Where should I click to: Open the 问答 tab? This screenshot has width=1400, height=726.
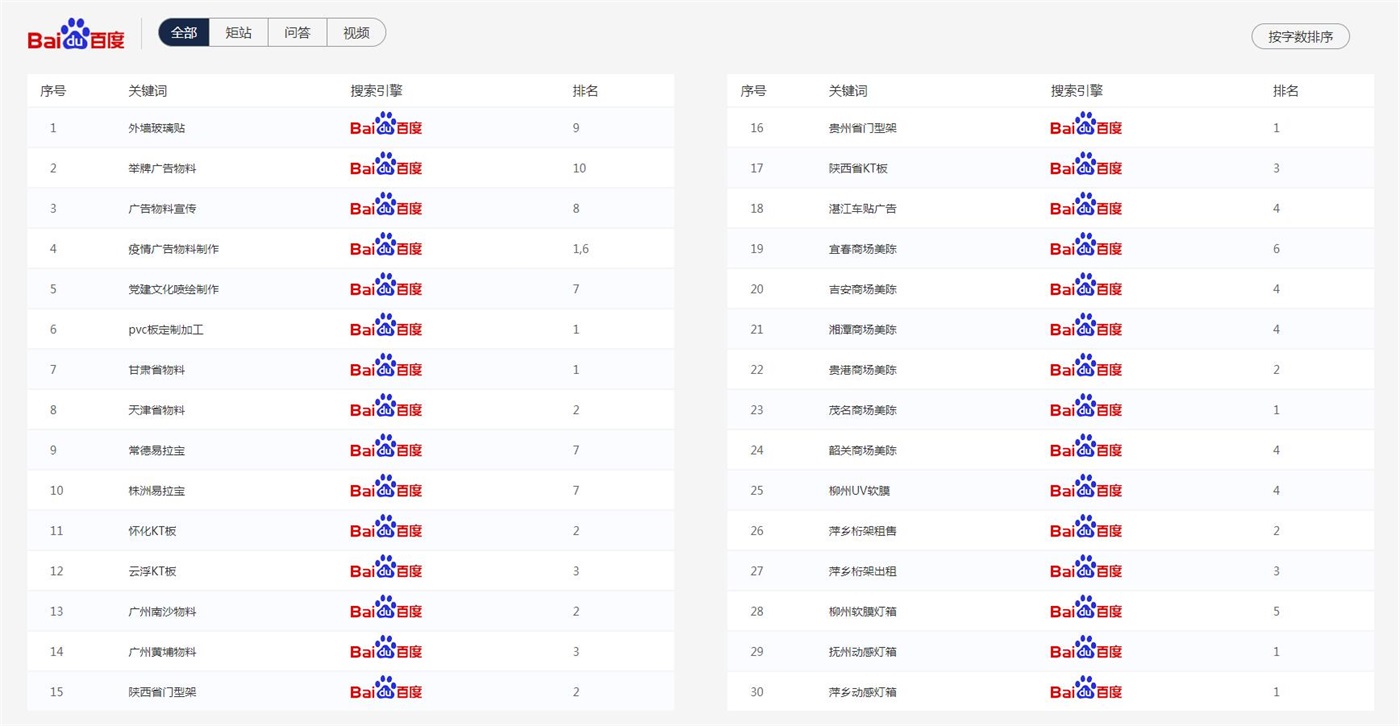pos(297,33)
